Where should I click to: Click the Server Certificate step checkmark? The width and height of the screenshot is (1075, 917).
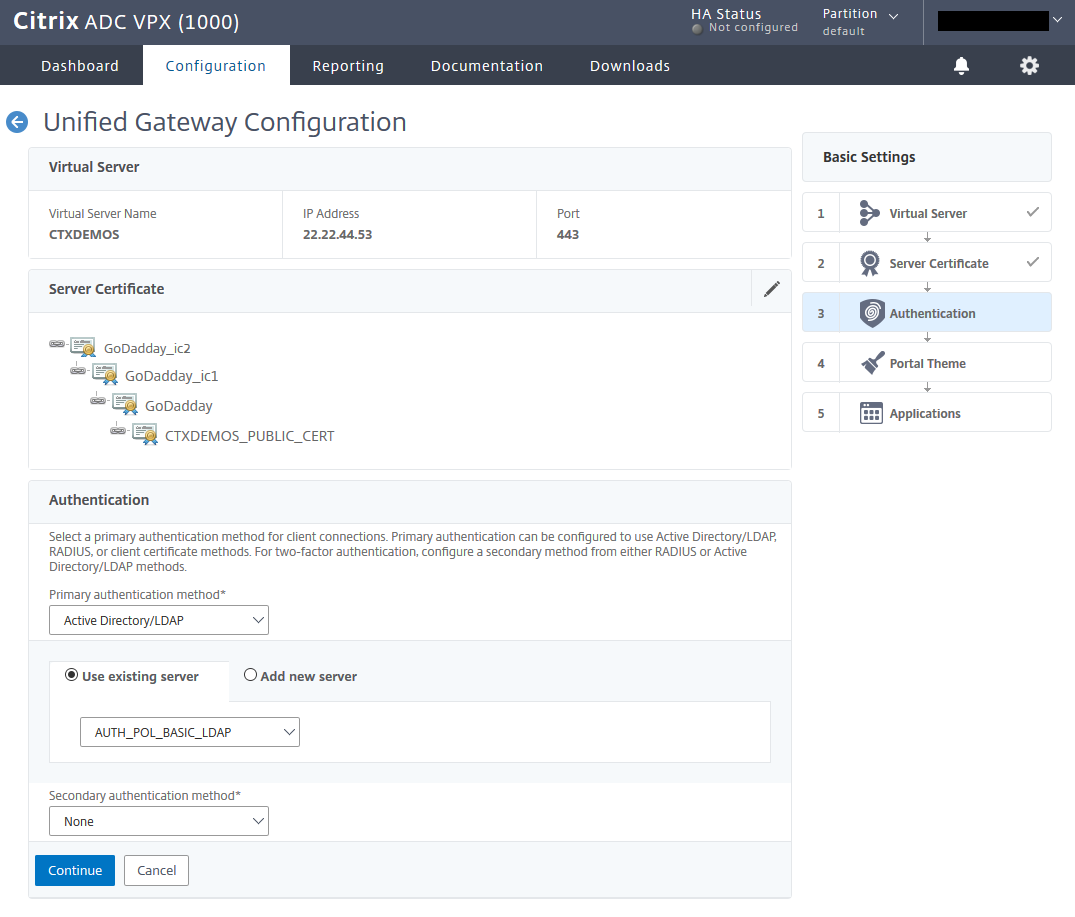click(1032, 262)
